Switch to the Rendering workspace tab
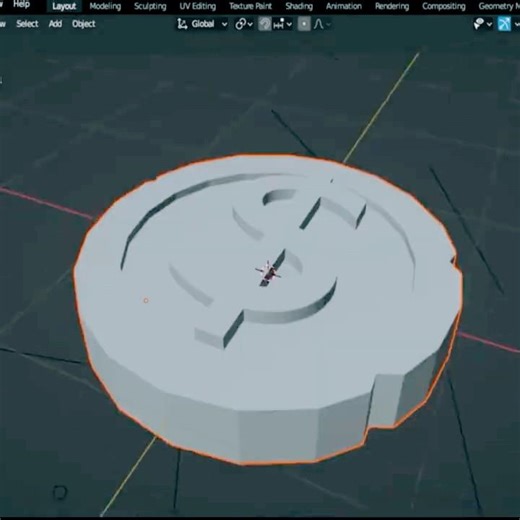 392,6
